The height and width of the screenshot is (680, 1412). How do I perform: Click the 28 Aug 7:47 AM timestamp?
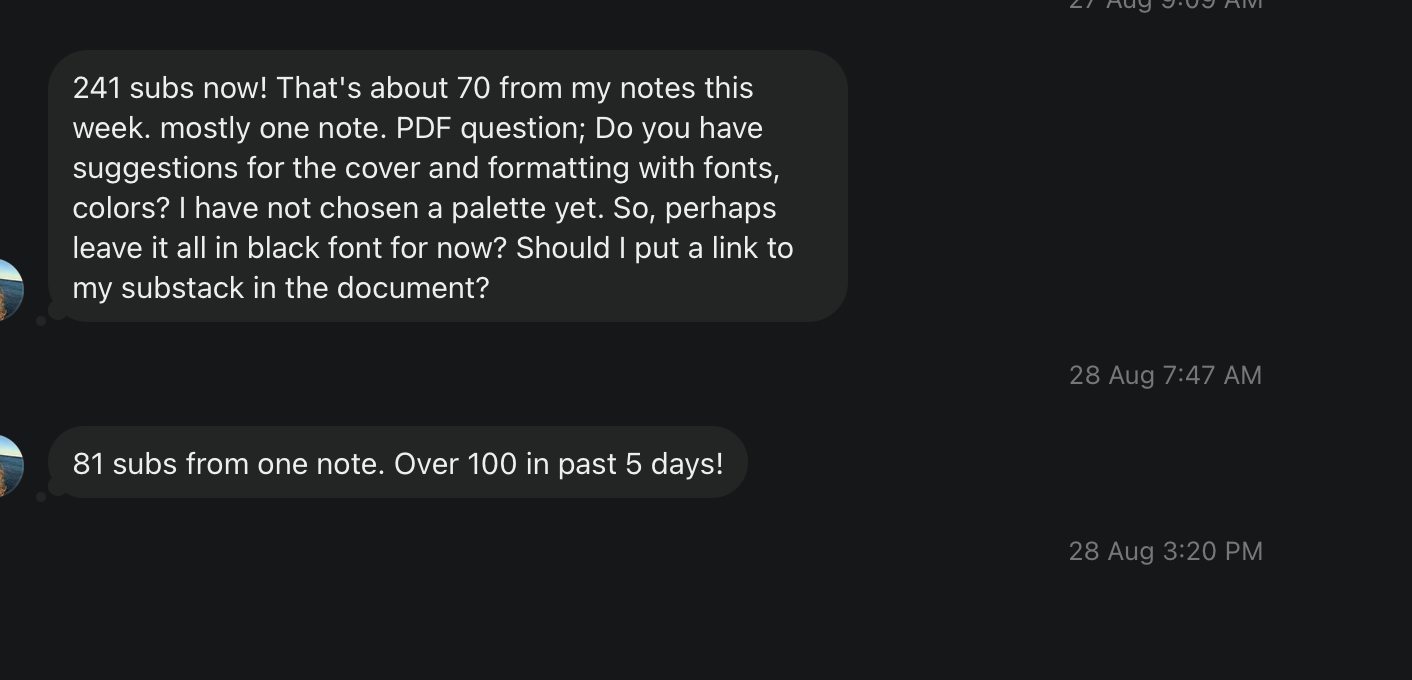click(x=1165, y=375)
